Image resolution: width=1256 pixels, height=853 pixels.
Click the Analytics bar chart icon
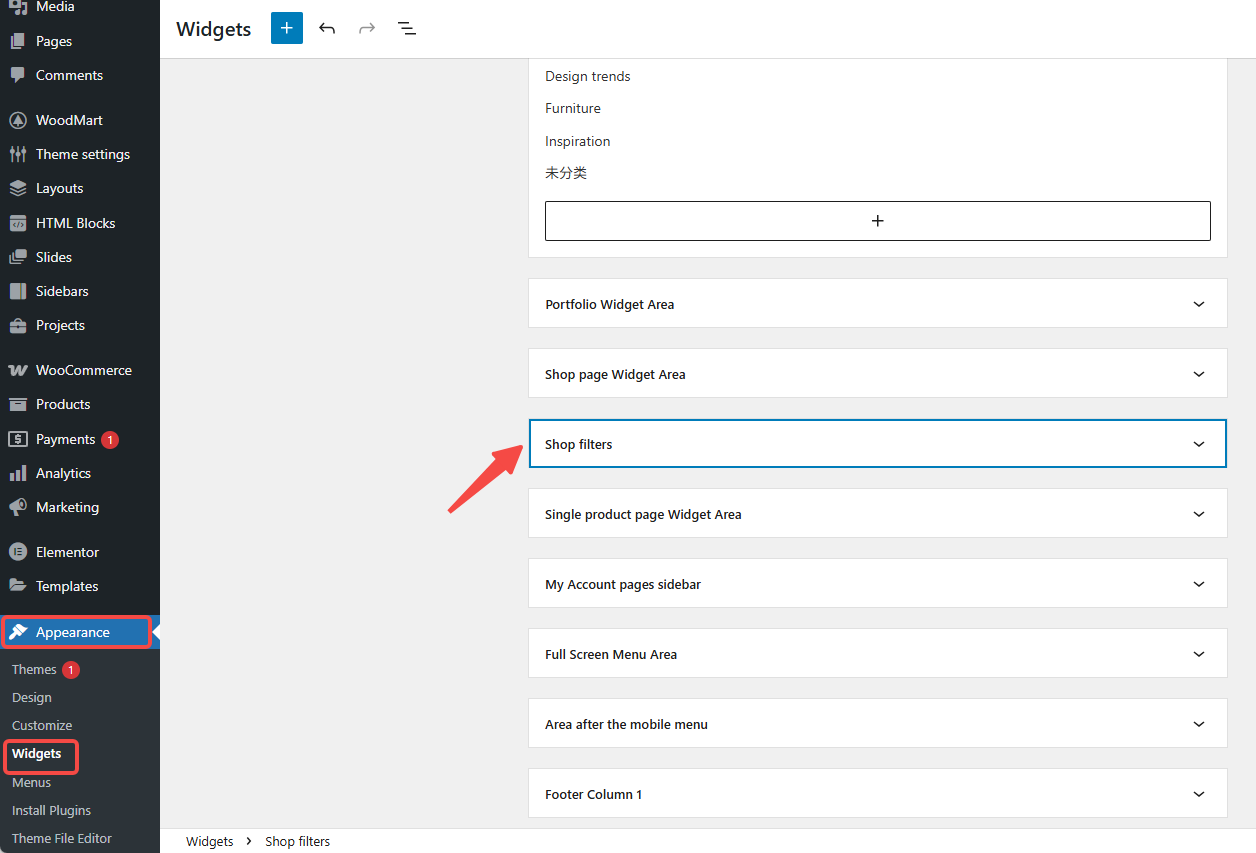(18, 473)
